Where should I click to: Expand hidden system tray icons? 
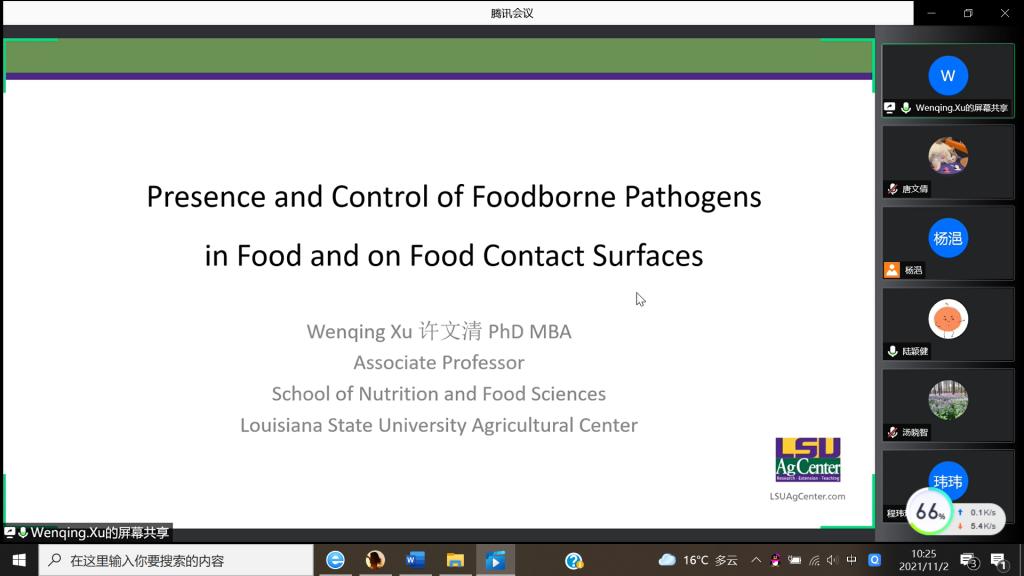click(x=756, y=560)
